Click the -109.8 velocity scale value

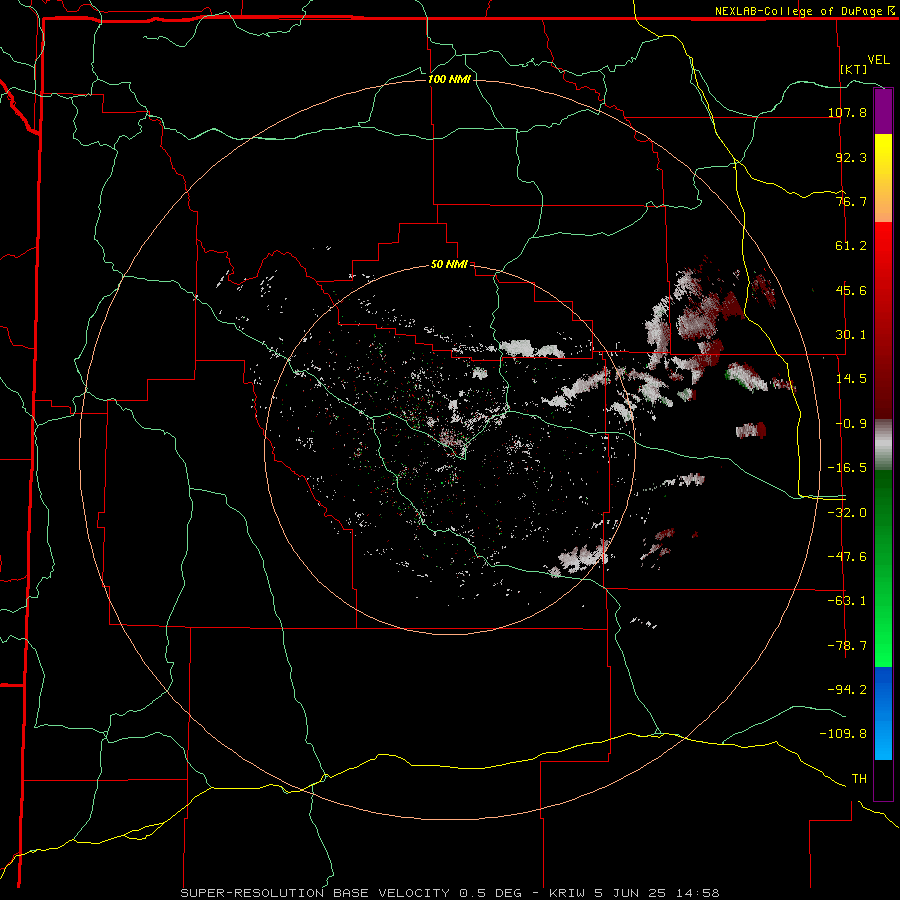(843, 734)
